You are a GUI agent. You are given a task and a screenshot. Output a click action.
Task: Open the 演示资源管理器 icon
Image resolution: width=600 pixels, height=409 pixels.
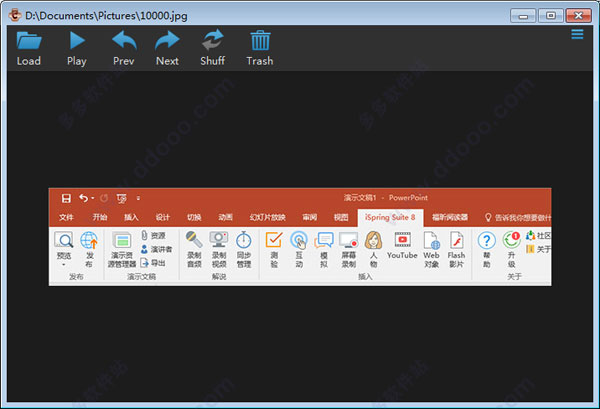122,240
